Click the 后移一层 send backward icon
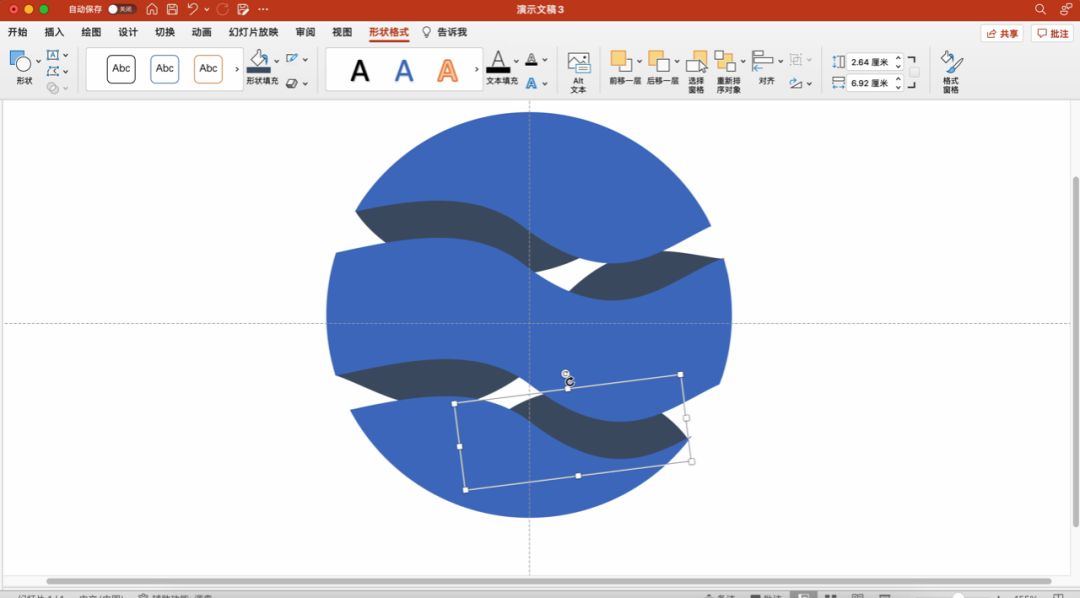The height and width of the screenshot is (598, 1080). 658,61
